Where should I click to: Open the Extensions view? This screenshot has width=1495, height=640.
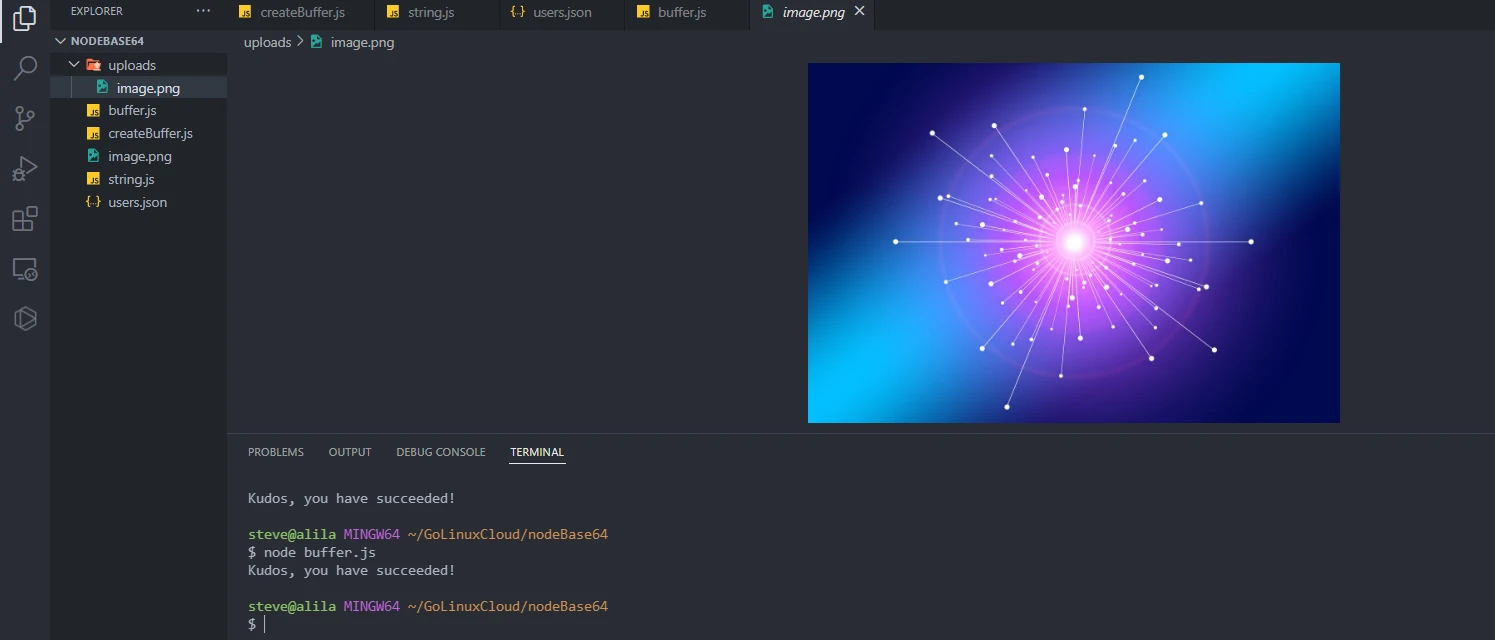click(x=24, y=218)
